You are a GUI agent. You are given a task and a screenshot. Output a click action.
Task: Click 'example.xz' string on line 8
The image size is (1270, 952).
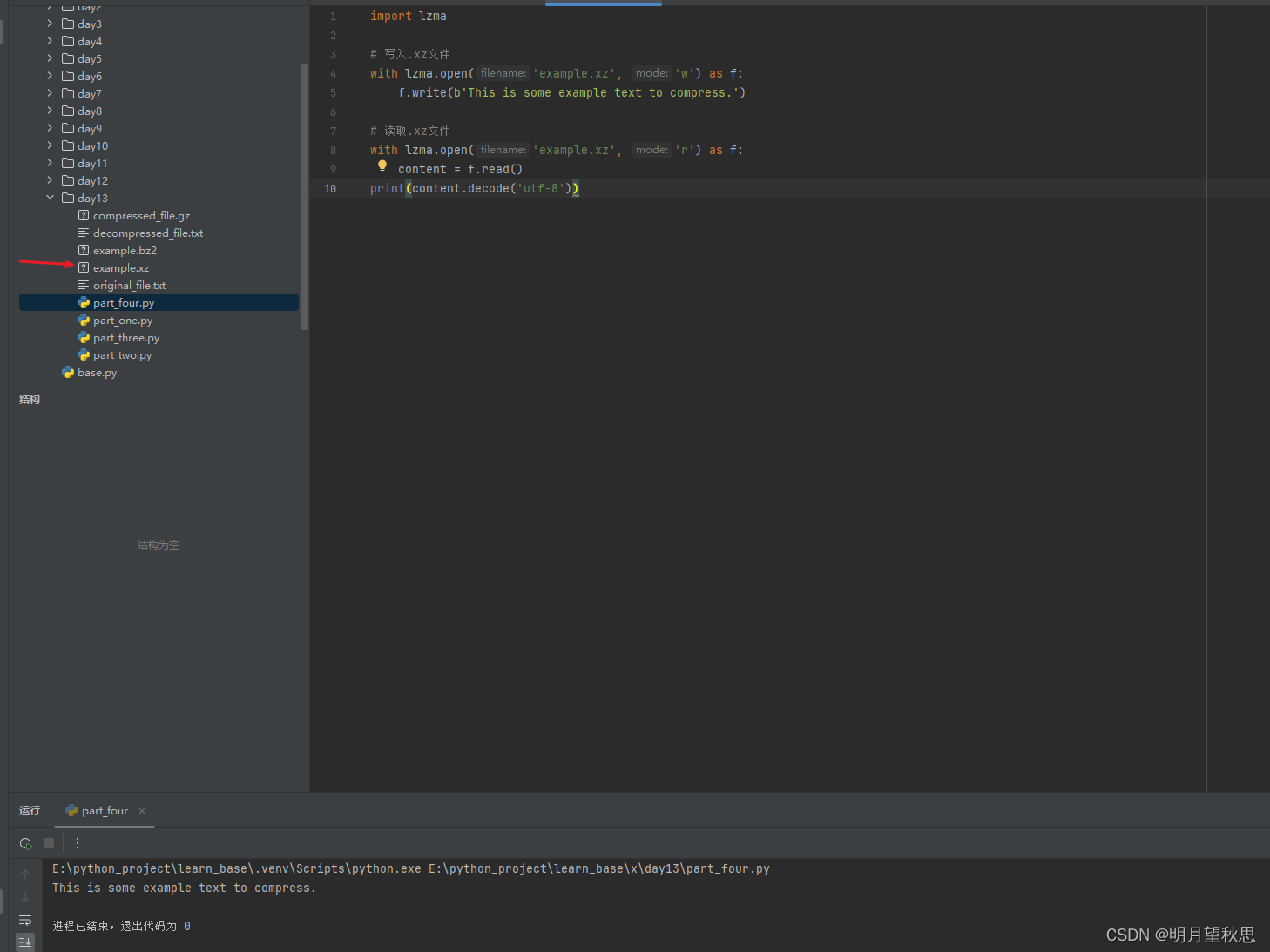click(574, 150)
